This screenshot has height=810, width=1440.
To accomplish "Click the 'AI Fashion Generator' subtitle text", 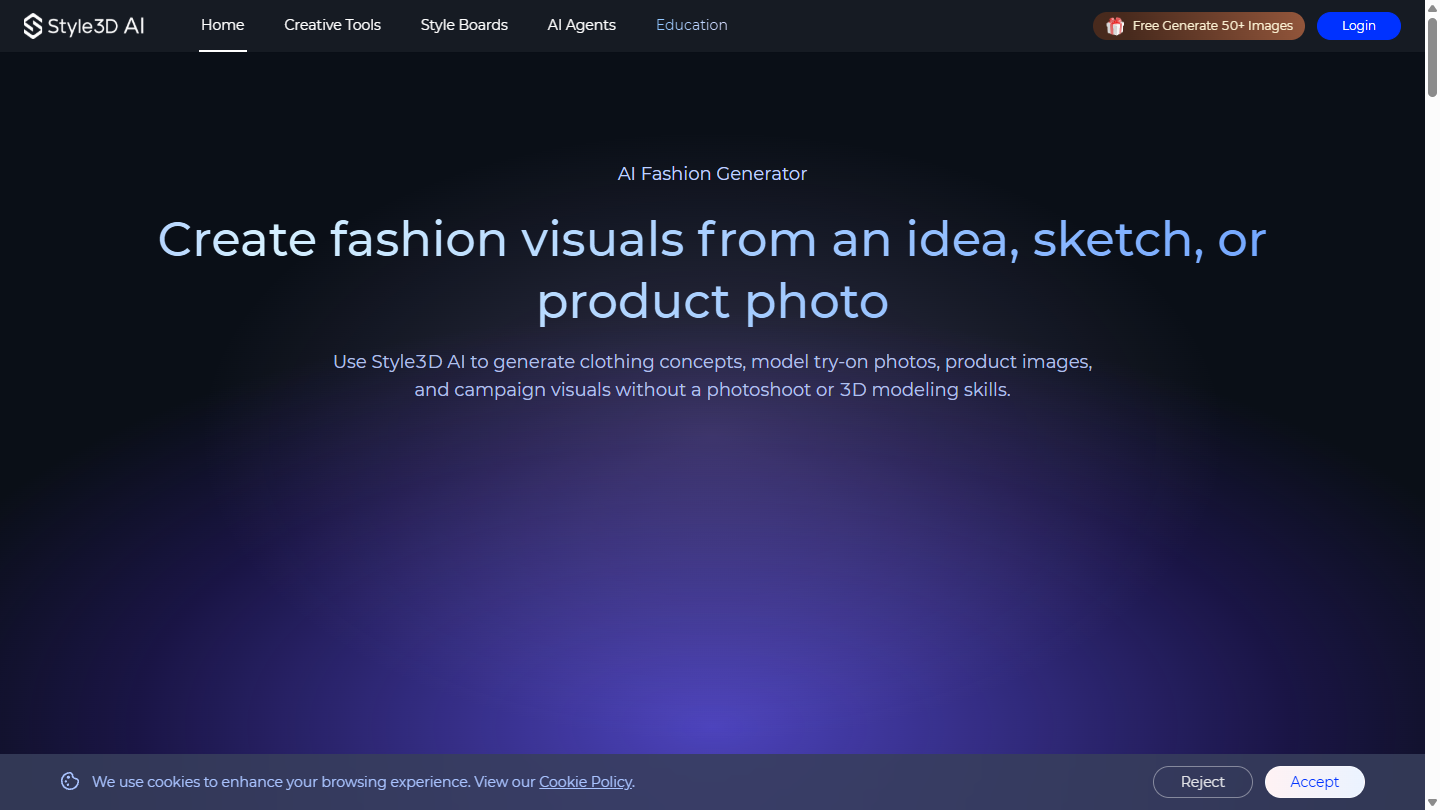I will point(712,174).
